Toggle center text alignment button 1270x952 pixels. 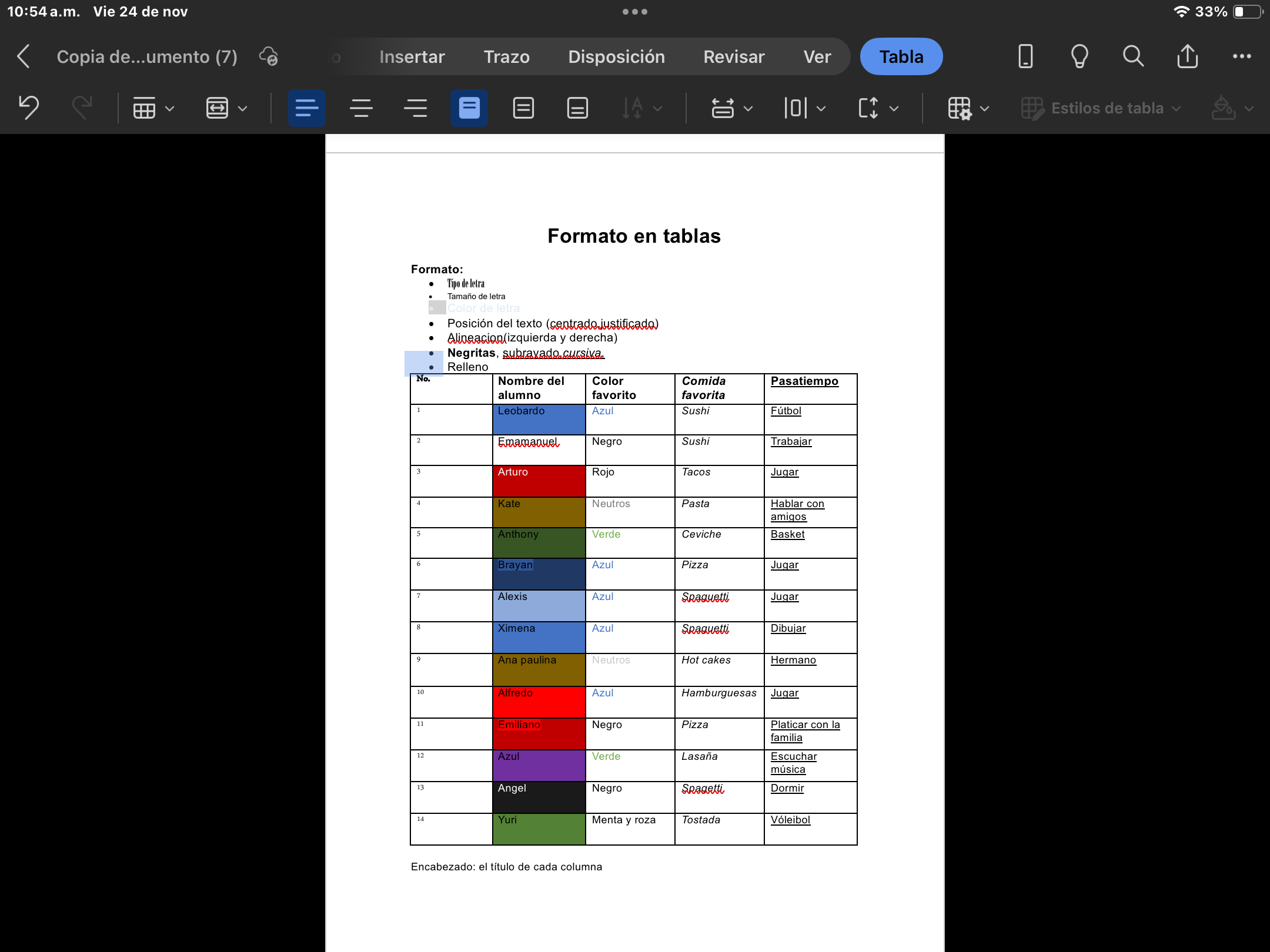[x=361, y=108]
